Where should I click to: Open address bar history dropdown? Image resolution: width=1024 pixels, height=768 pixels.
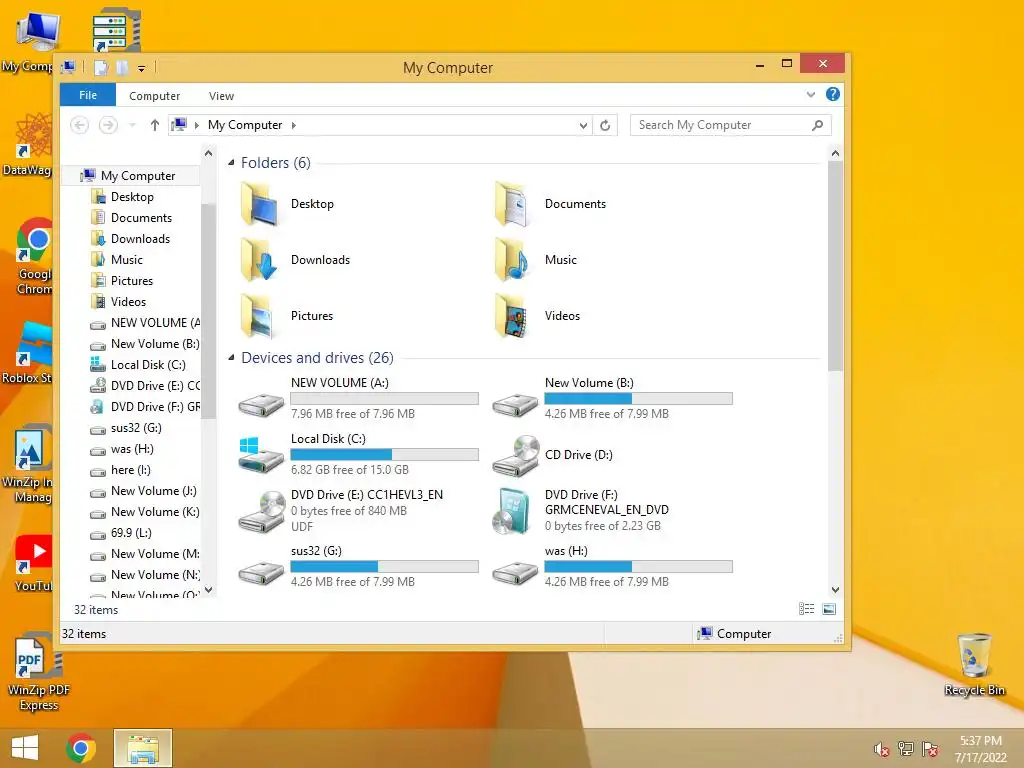583,125
